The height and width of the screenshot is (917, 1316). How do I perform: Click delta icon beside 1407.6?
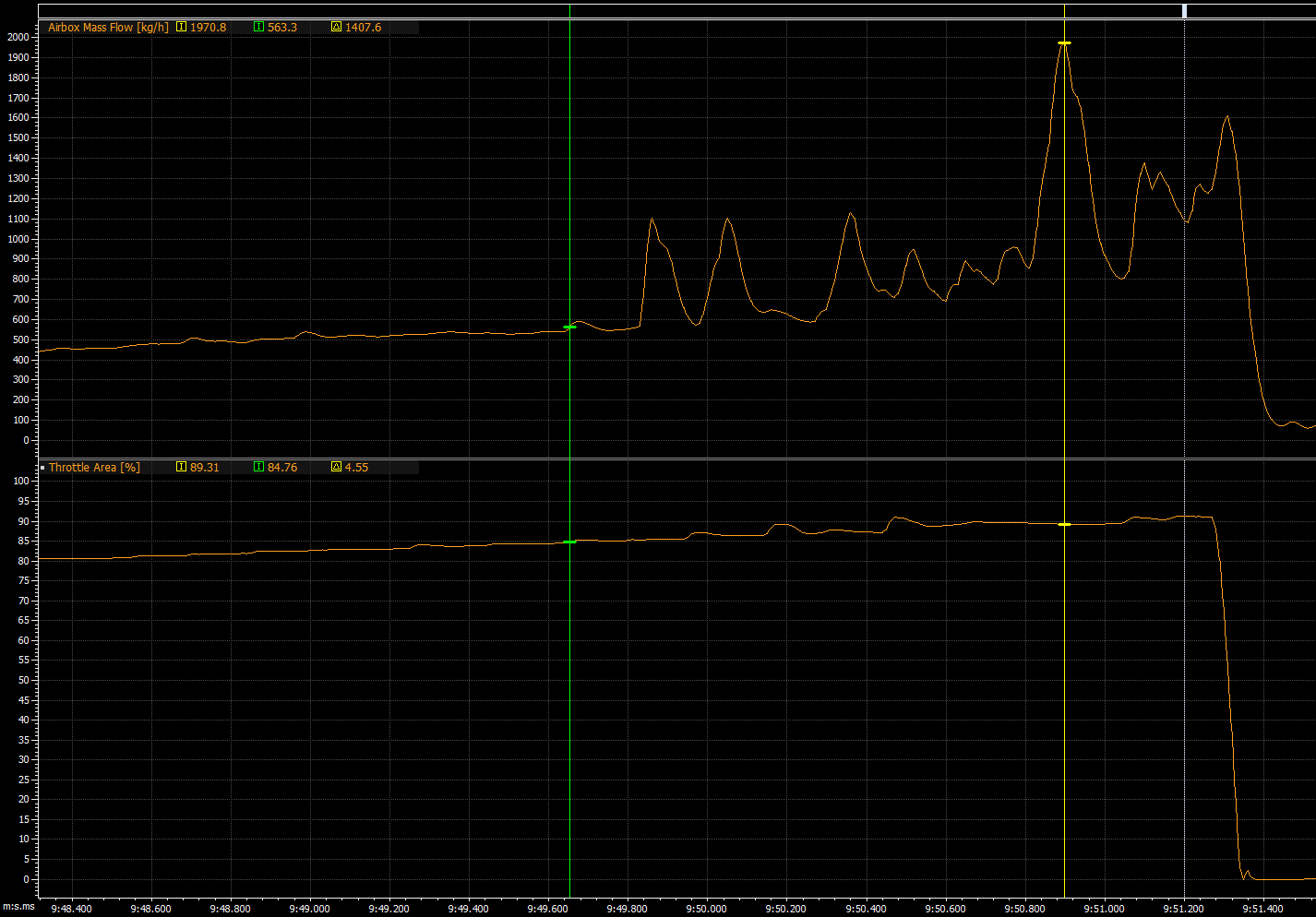336,28
